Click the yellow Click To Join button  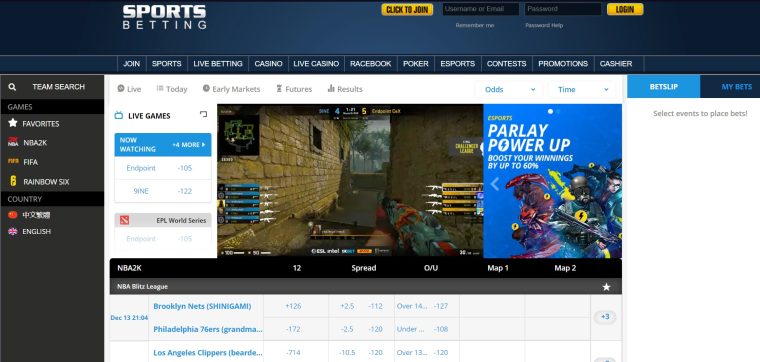click(x=407, y=10)
